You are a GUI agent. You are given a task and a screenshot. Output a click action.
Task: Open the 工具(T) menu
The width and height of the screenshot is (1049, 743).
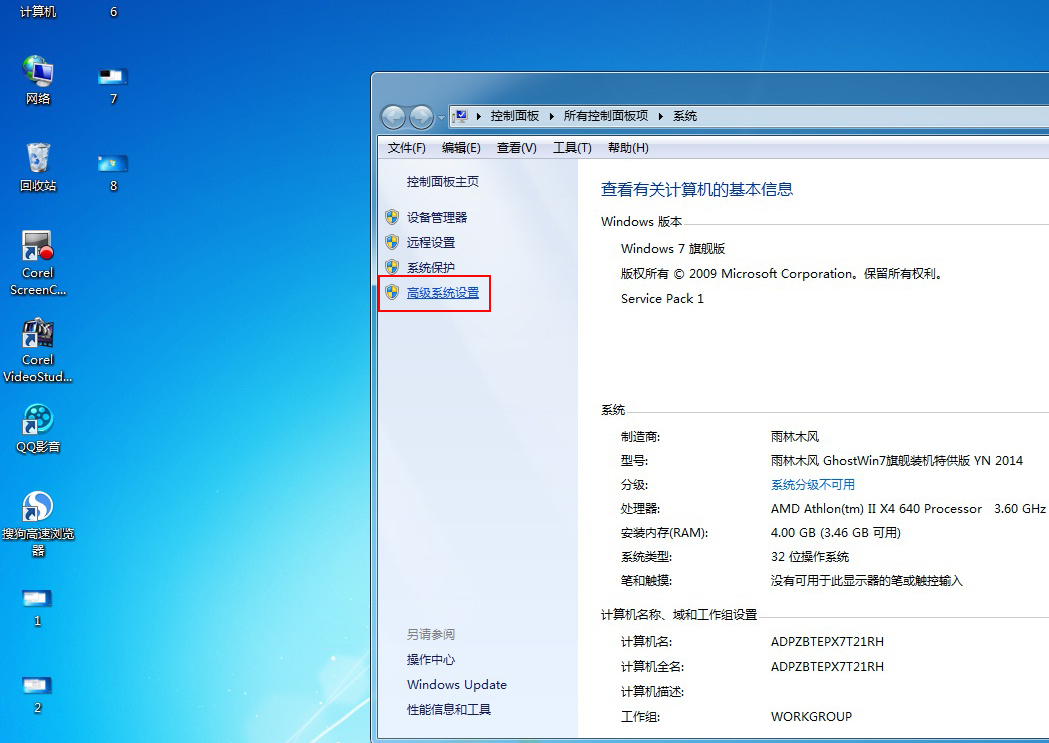coord(571,147)
